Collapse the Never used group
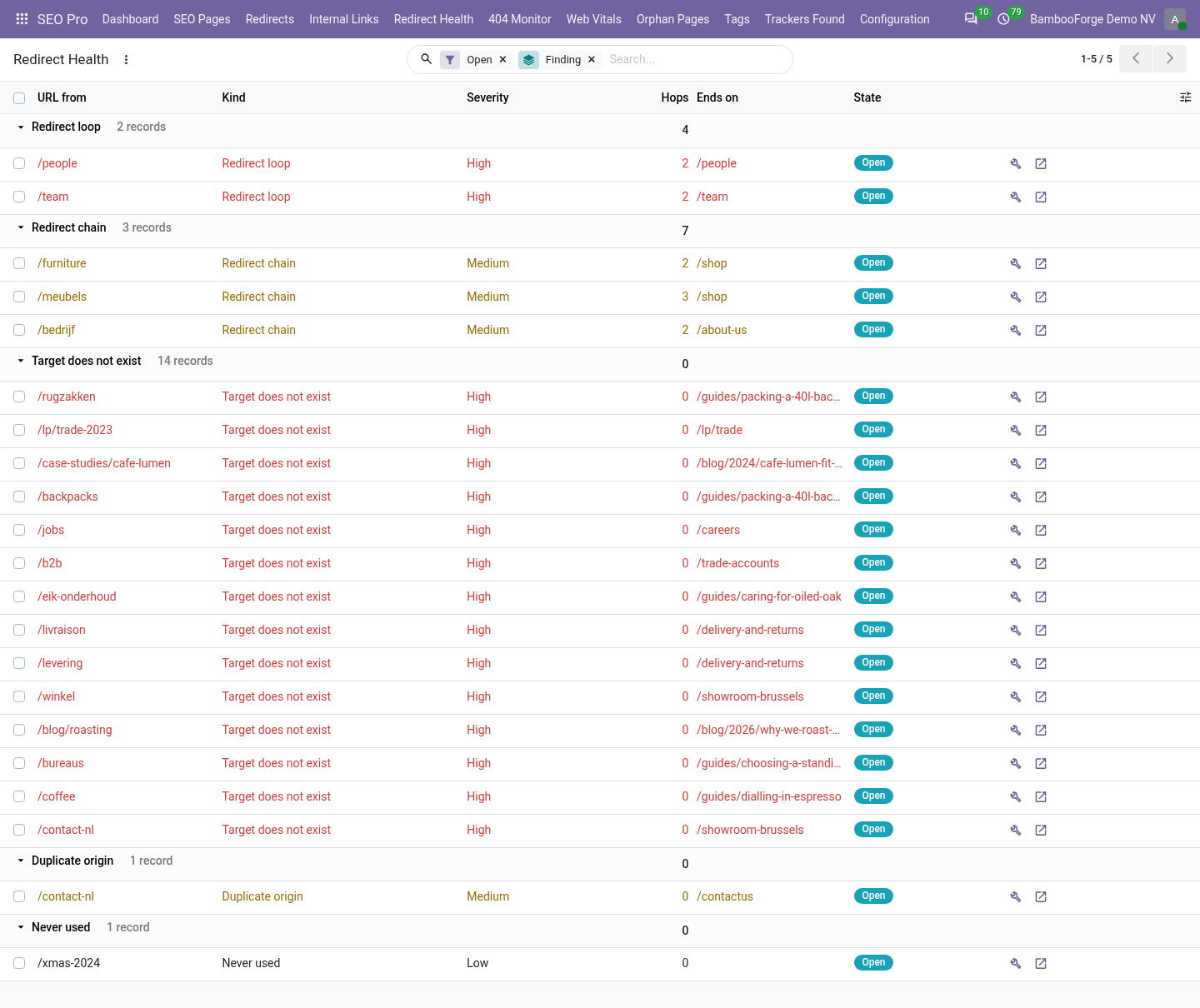Image resolution: width=1200 pixels, height=1008 pixels. click(21, 927)
